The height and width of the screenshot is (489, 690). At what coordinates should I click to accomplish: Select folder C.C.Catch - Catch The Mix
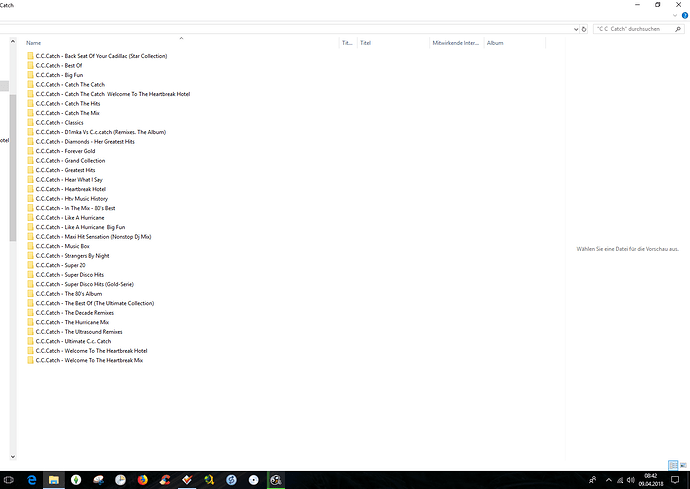(63, 113)
